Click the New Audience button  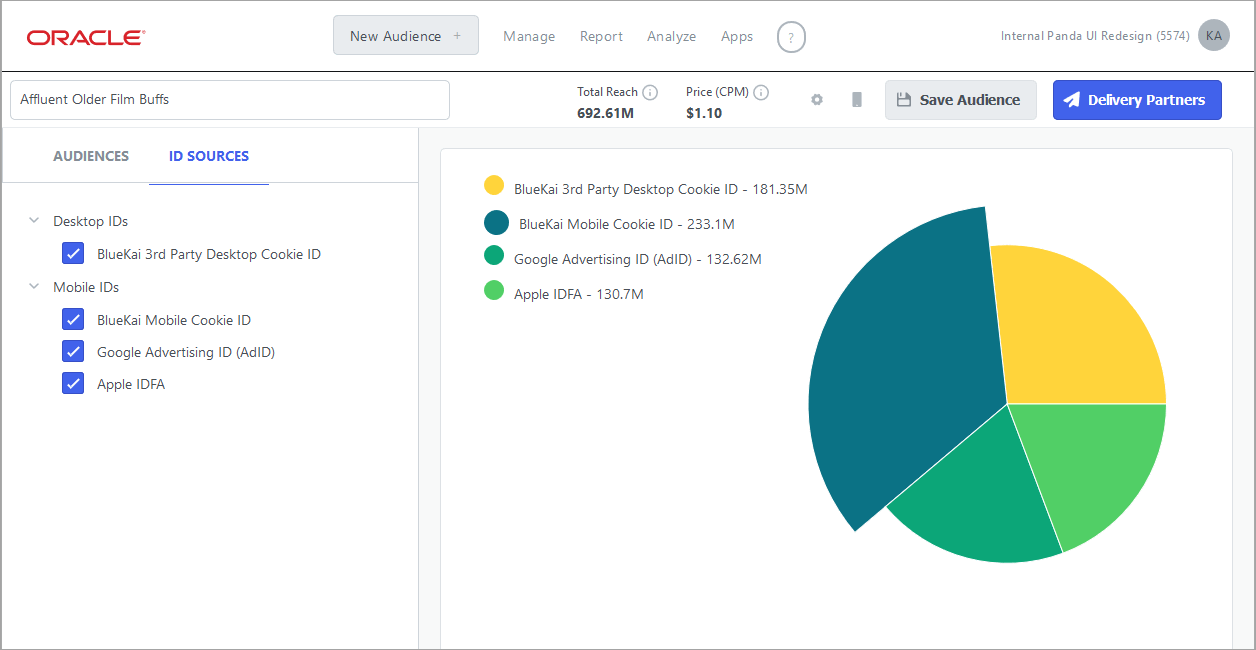pos(406,36)
